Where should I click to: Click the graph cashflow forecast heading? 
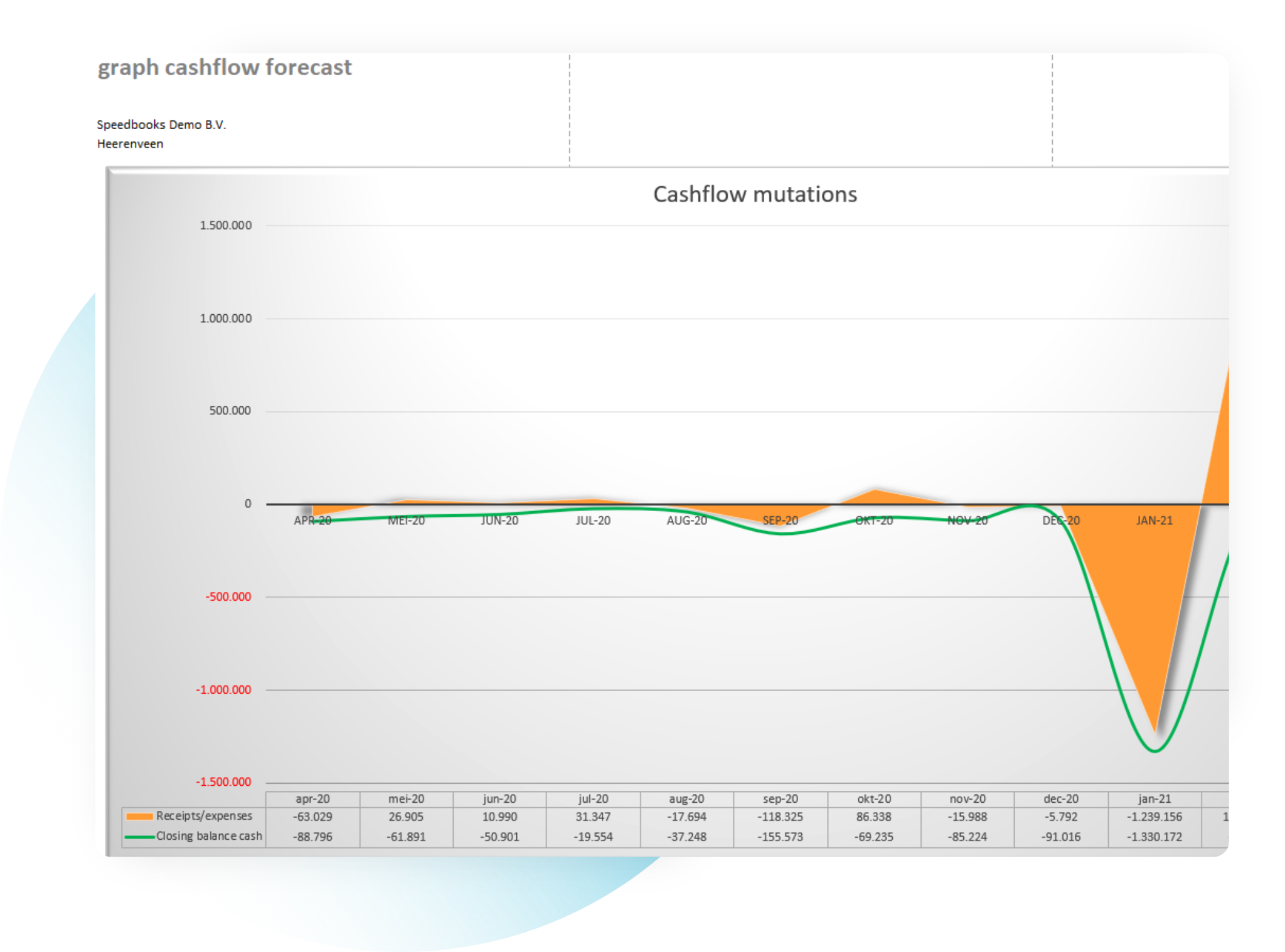[x=225, y=67]
